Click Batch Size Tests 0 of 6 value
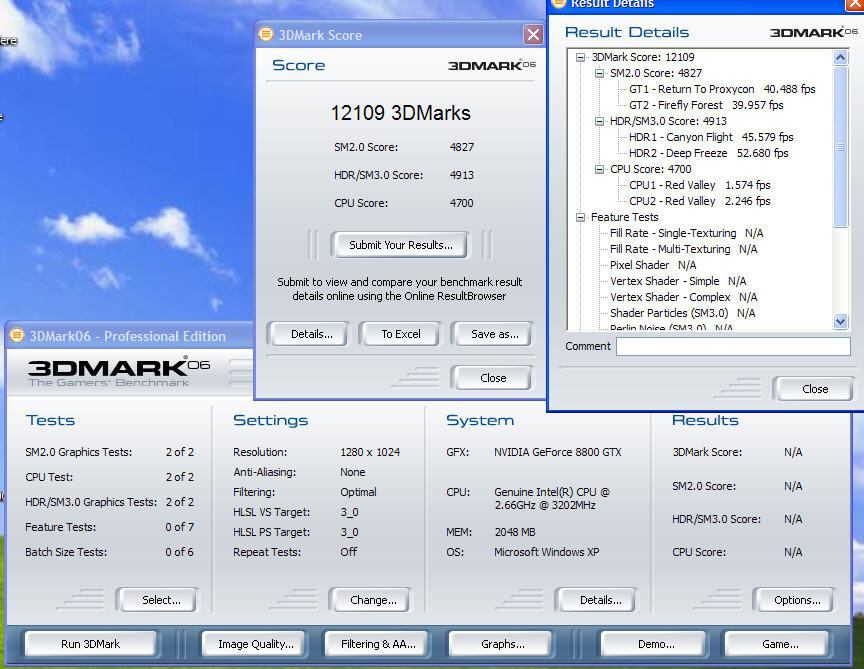 coord(180,552)
